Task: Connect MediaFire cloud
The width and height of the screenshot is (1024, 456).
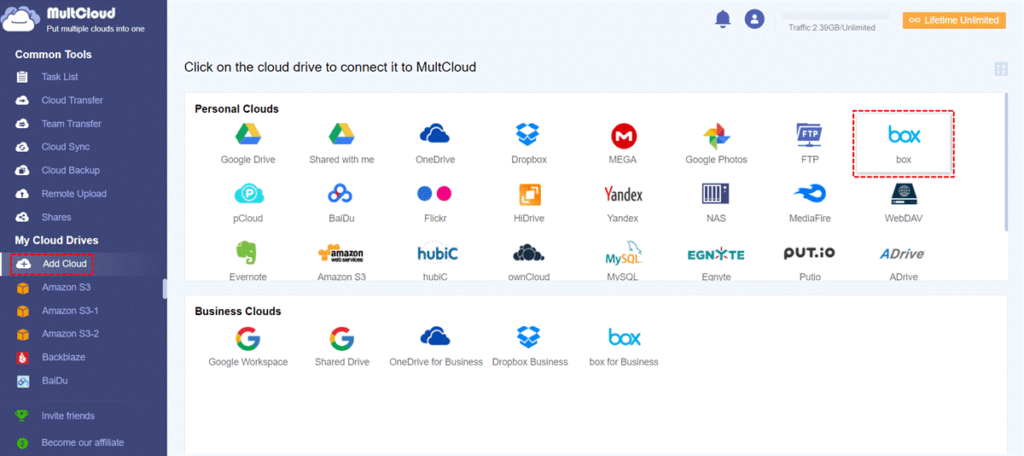Action: click(810, 203)
